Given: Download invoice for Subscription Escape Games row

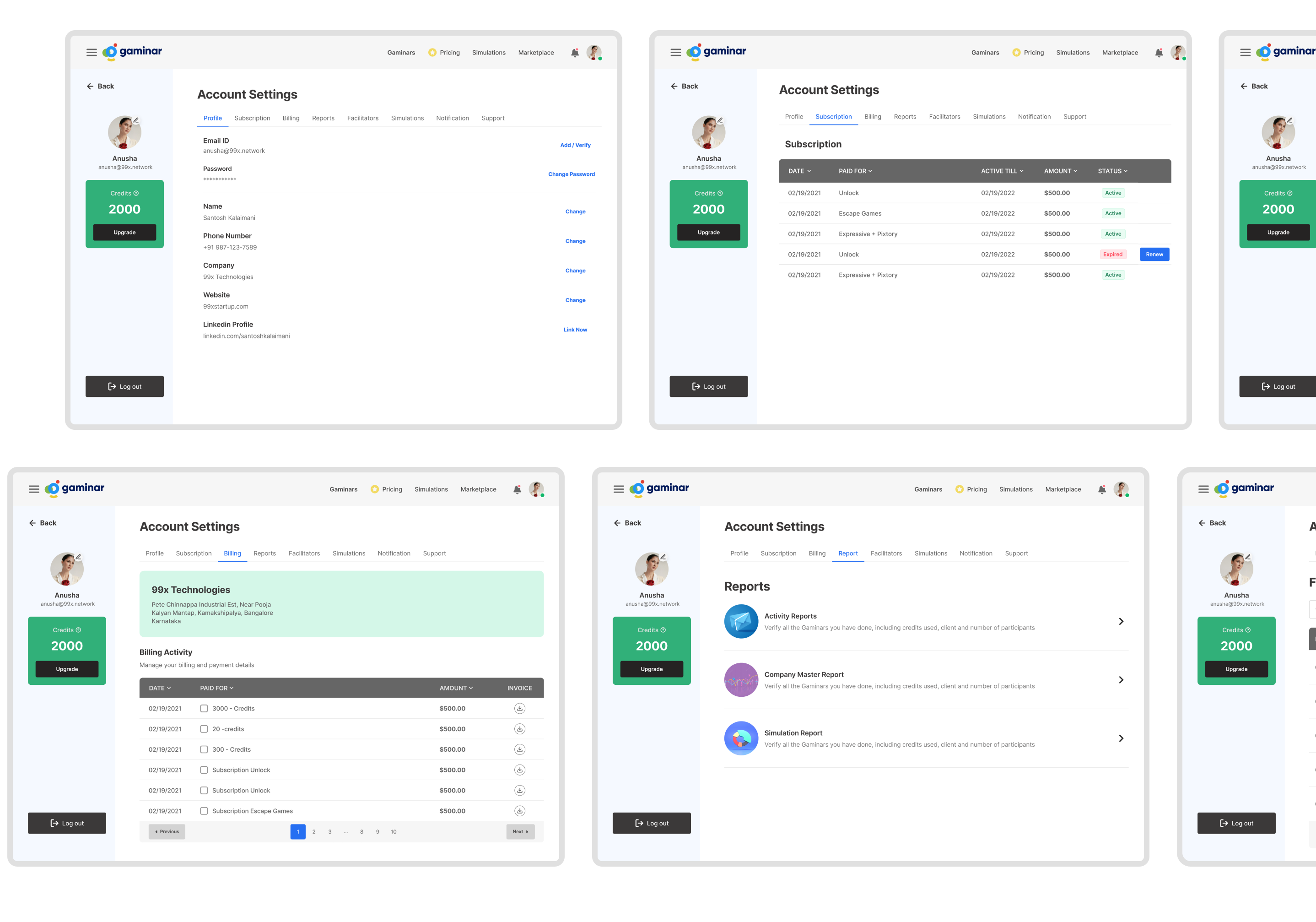Looking at the screenshot, I should pyautogui.click(x=519, y=811).
